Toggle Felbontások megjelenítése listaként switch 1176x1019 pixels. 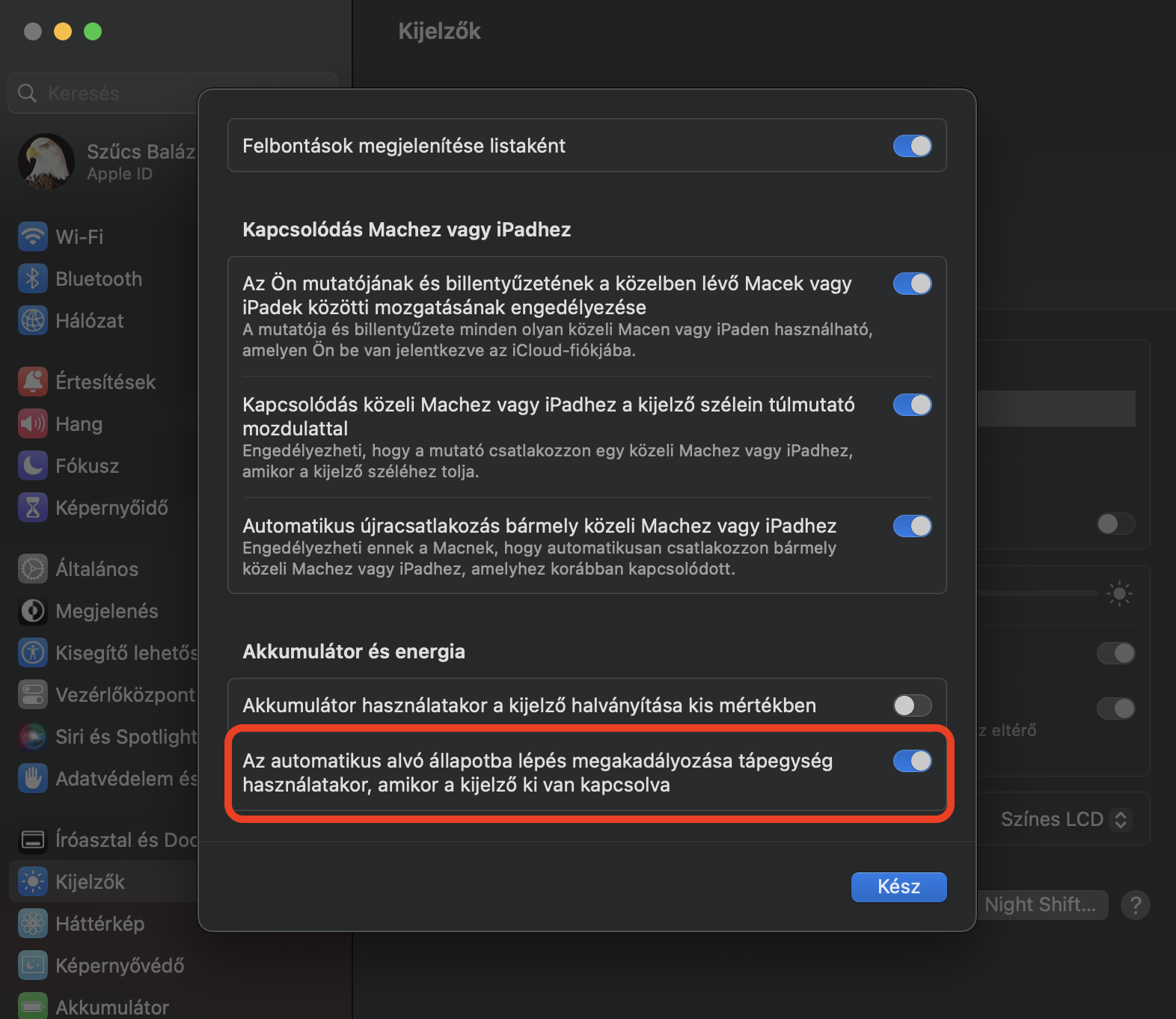tap(912, 145)
